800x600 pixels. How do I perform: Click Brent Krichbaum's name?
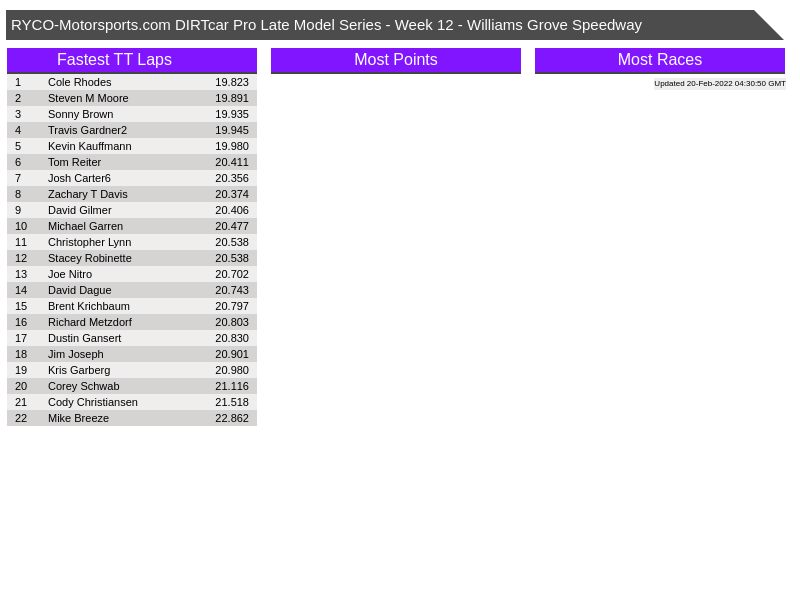click(88, 306)
